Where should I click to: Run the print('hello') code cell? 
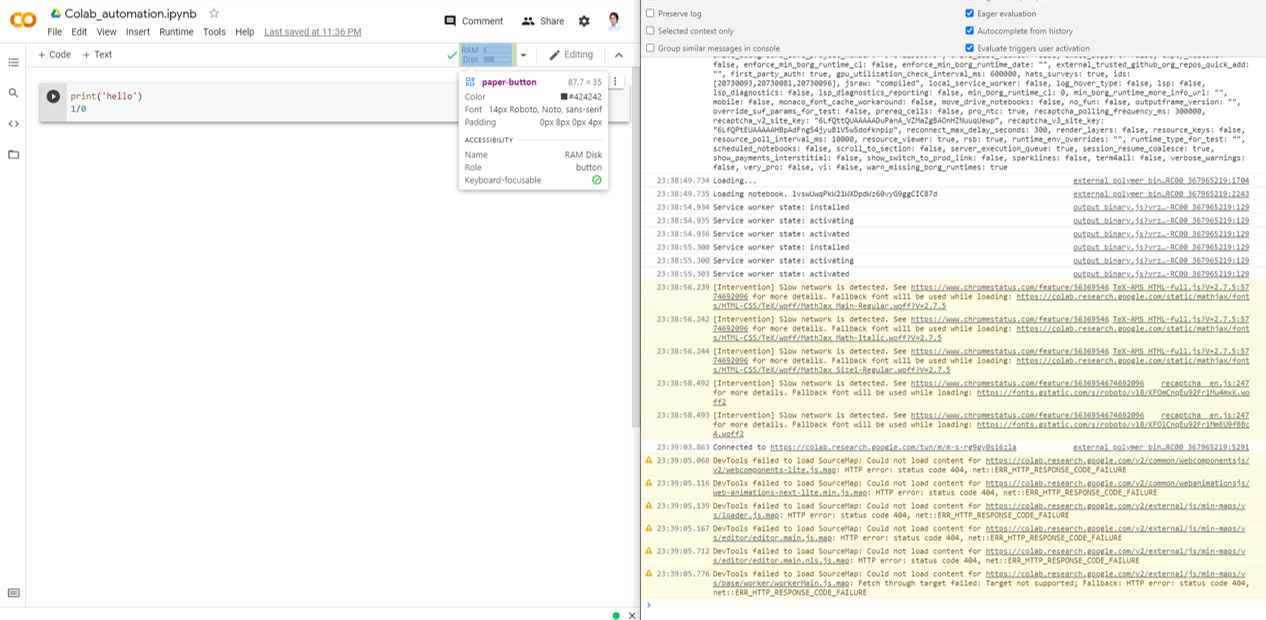coord(53,97)
